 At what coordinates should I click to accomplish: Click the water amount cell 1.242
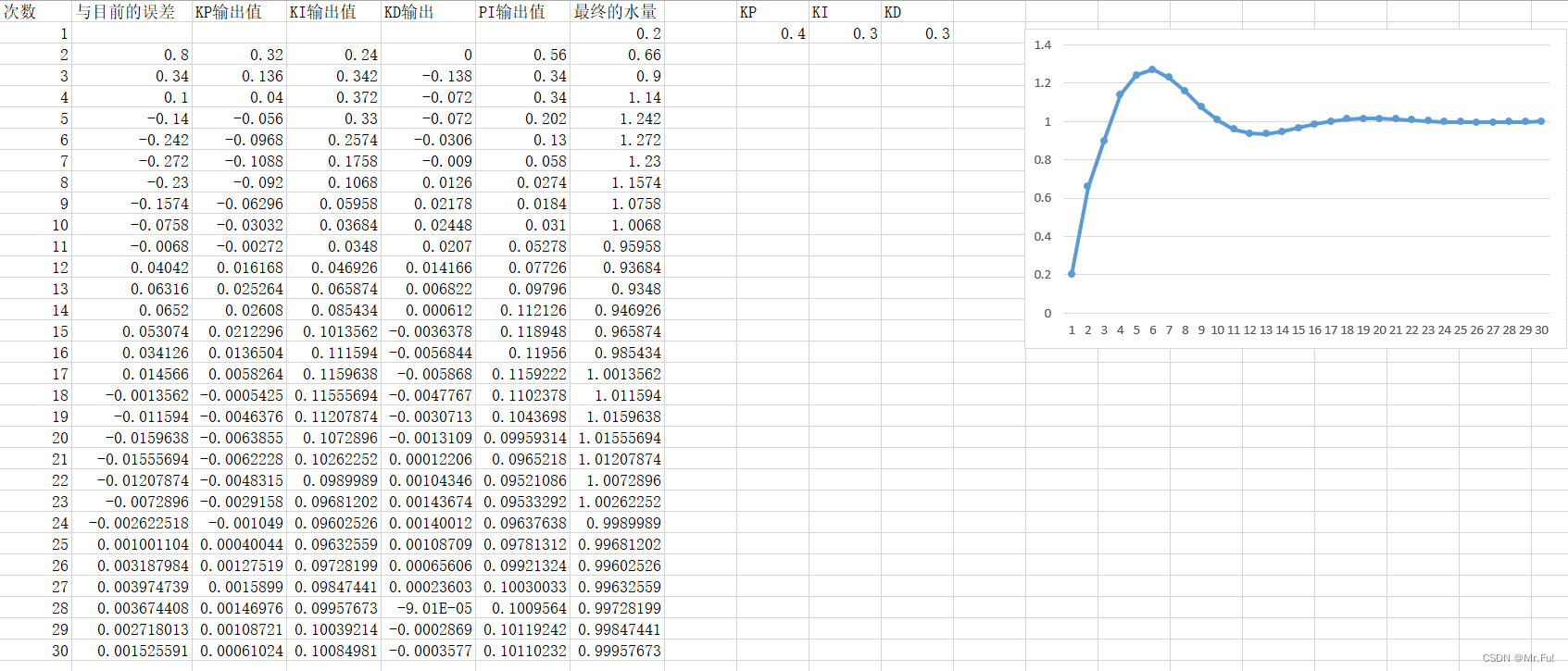(x=617, y=118)
